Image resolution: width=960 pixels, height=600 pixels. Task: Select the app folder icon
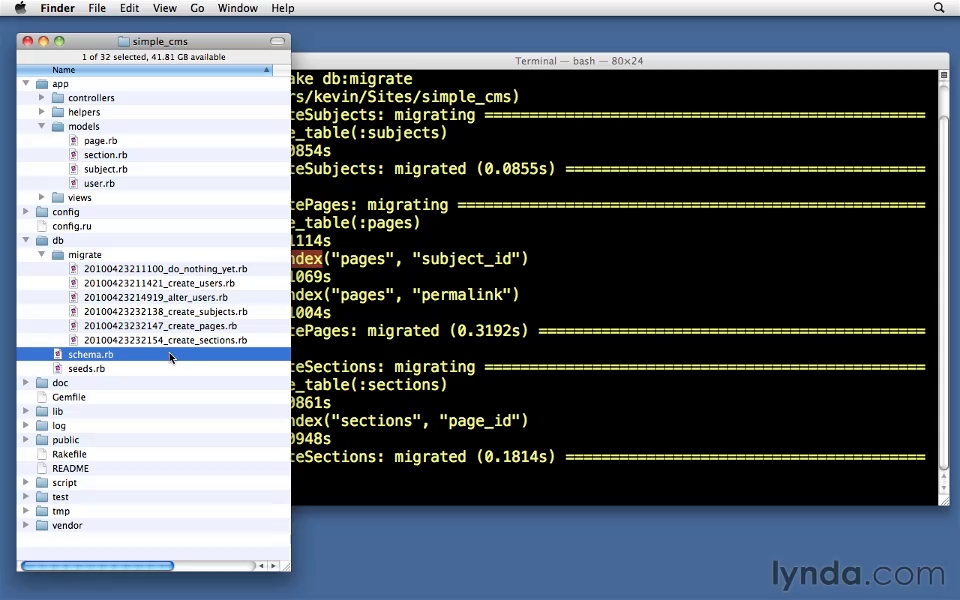(x=42, y=84)
